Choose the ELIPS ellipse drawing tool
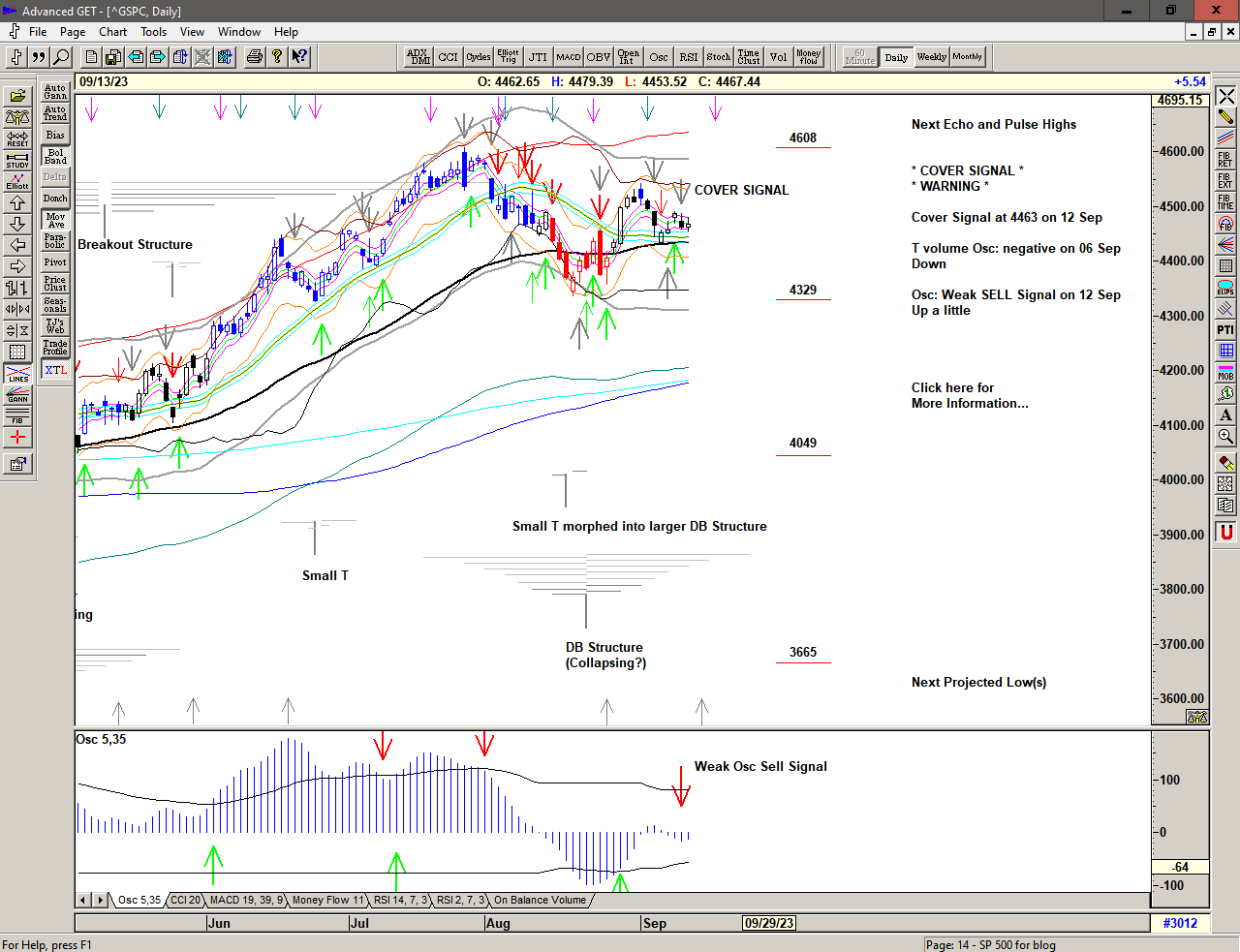Viewport: 1240px width, 952px height. click(x=1225, y=288)
